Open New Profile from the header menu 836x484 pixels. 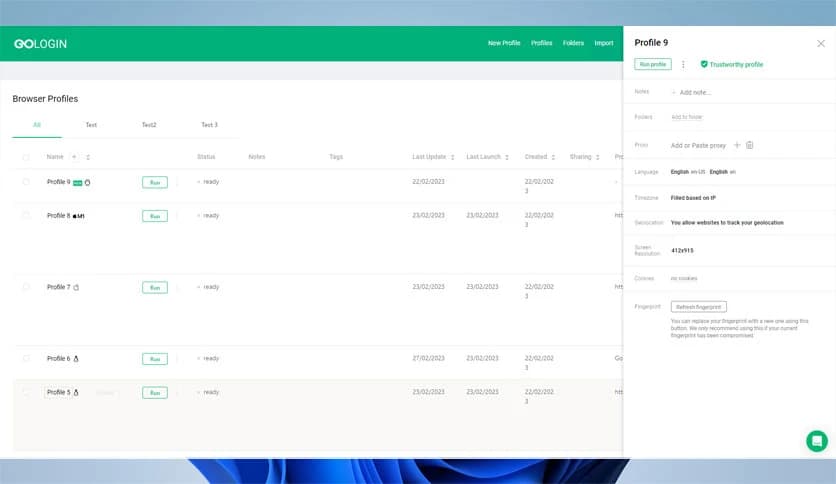click(504, 43)
